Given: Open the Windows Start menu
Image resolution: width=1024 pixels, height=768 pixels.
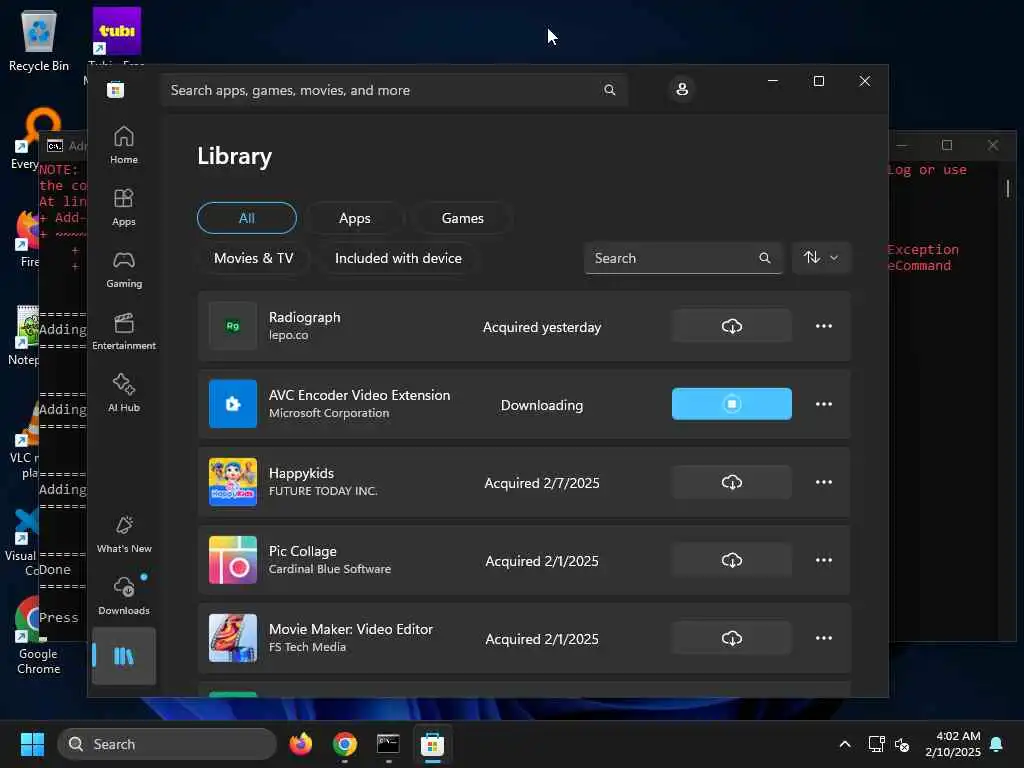Looking at the screenshot, I should [x=32, y=744].
